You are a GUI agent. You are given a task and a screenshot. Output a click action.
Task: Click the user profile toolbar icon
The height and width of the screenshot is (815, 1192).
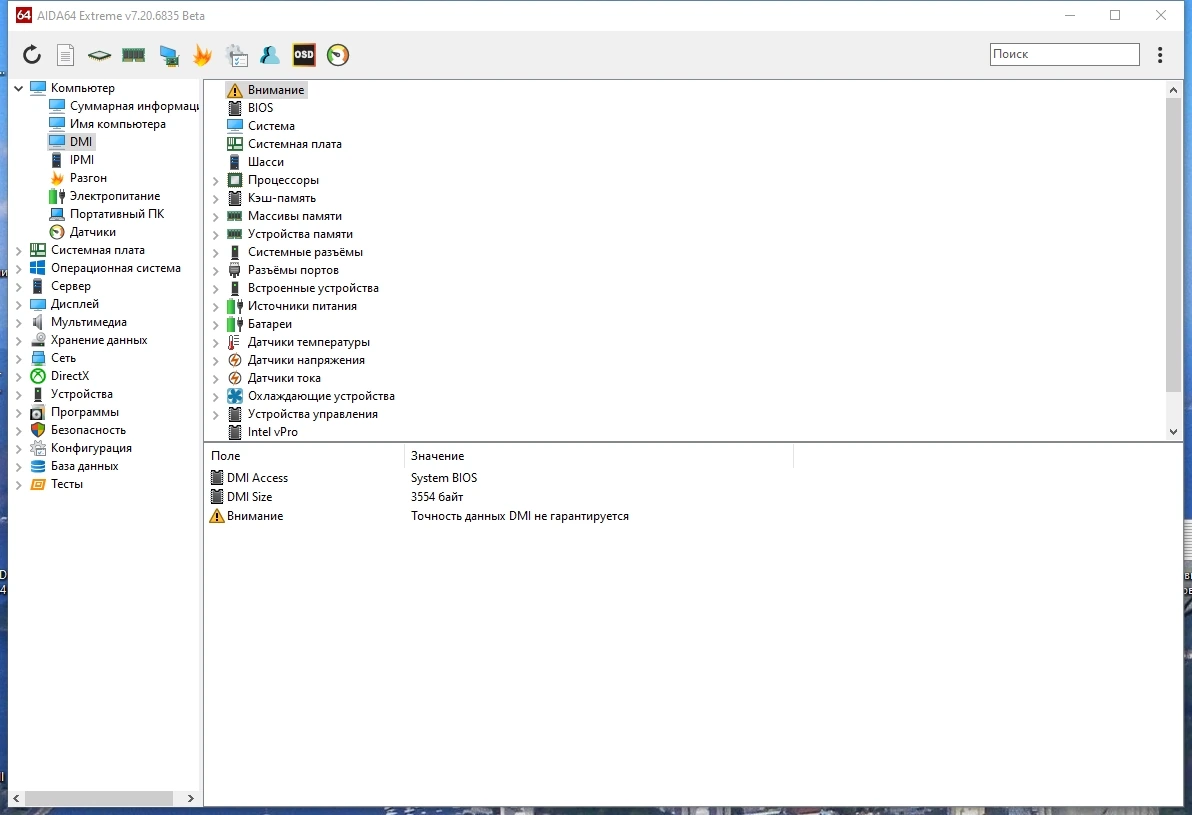pyautogui.click(x=270, y=55)
